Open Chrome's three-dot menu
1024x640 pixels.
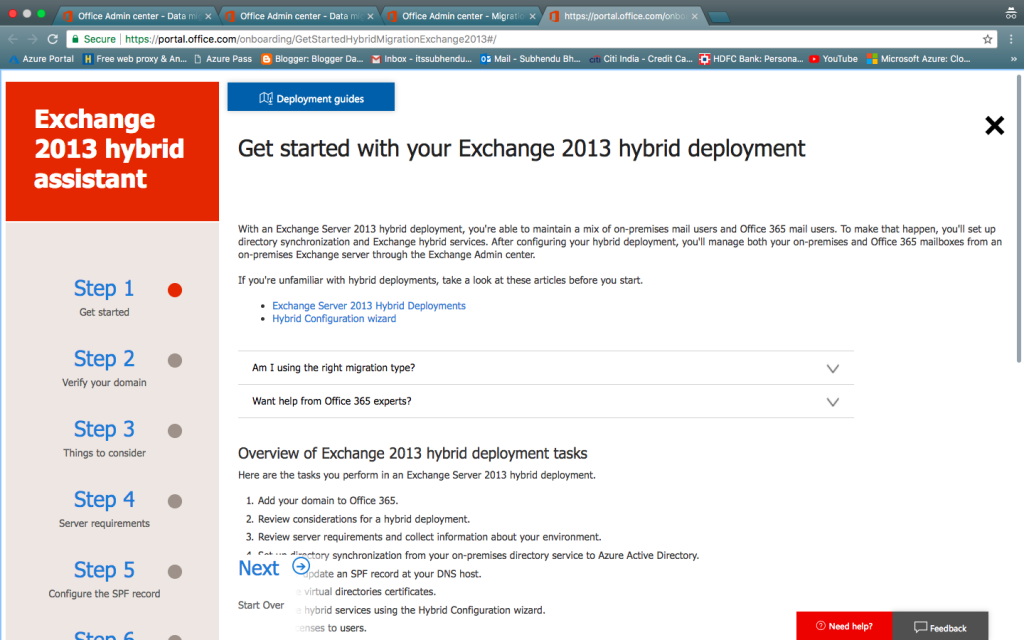tap(1011, 39)
